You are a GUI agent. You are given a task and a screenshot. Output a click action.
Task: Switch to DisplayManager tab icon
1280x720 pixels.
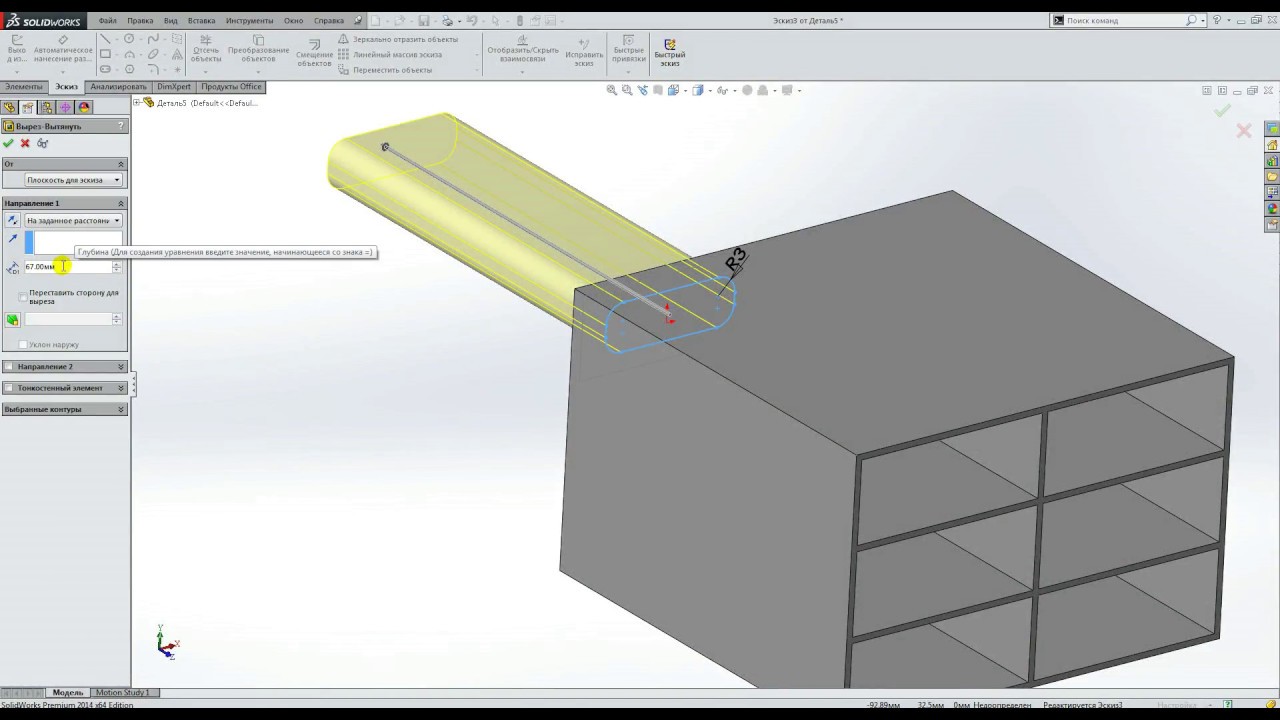pyautogui.click(x=84, y=107)
